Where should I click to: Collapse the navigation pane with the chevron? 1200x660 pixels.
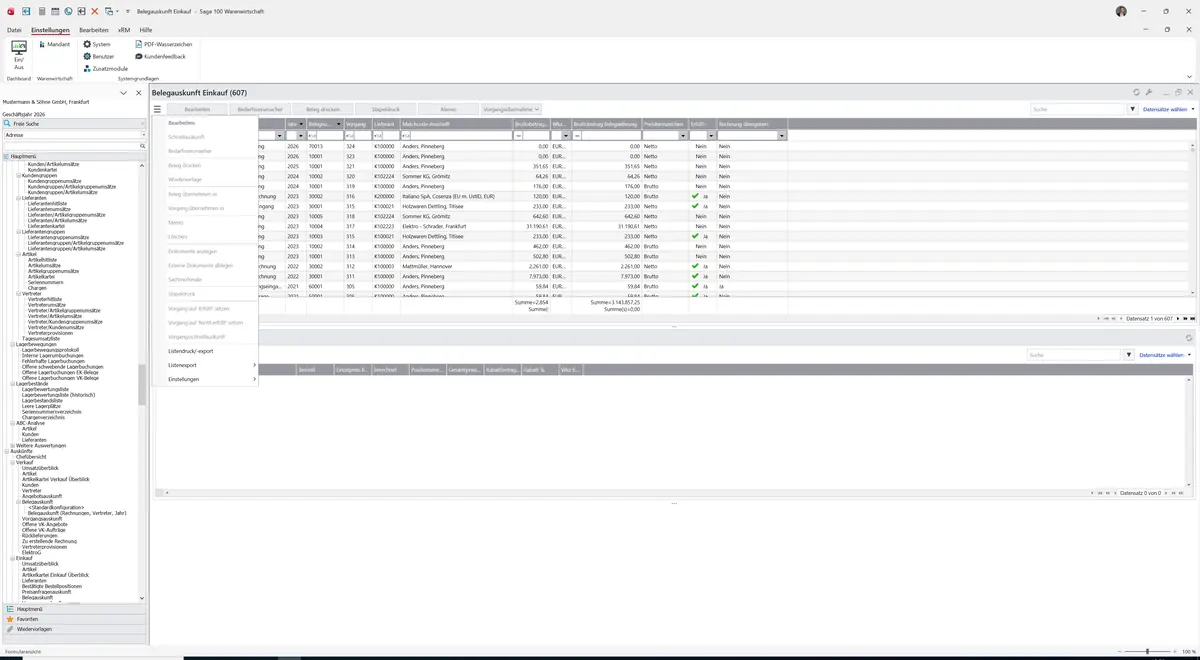(123, 92)
